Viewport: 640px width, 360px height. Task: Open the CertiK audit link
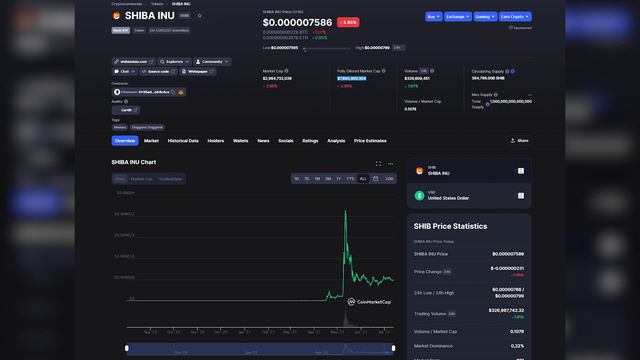pyautogui.click(x=126, y=110)
